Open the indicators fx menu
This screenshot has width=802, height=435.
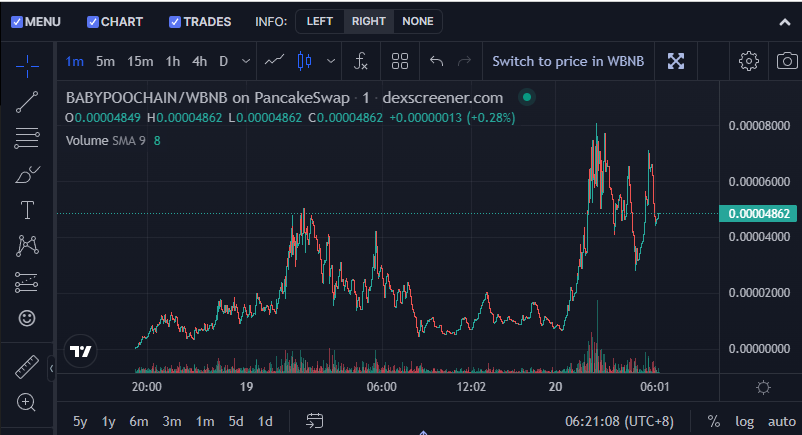(361, 61)
